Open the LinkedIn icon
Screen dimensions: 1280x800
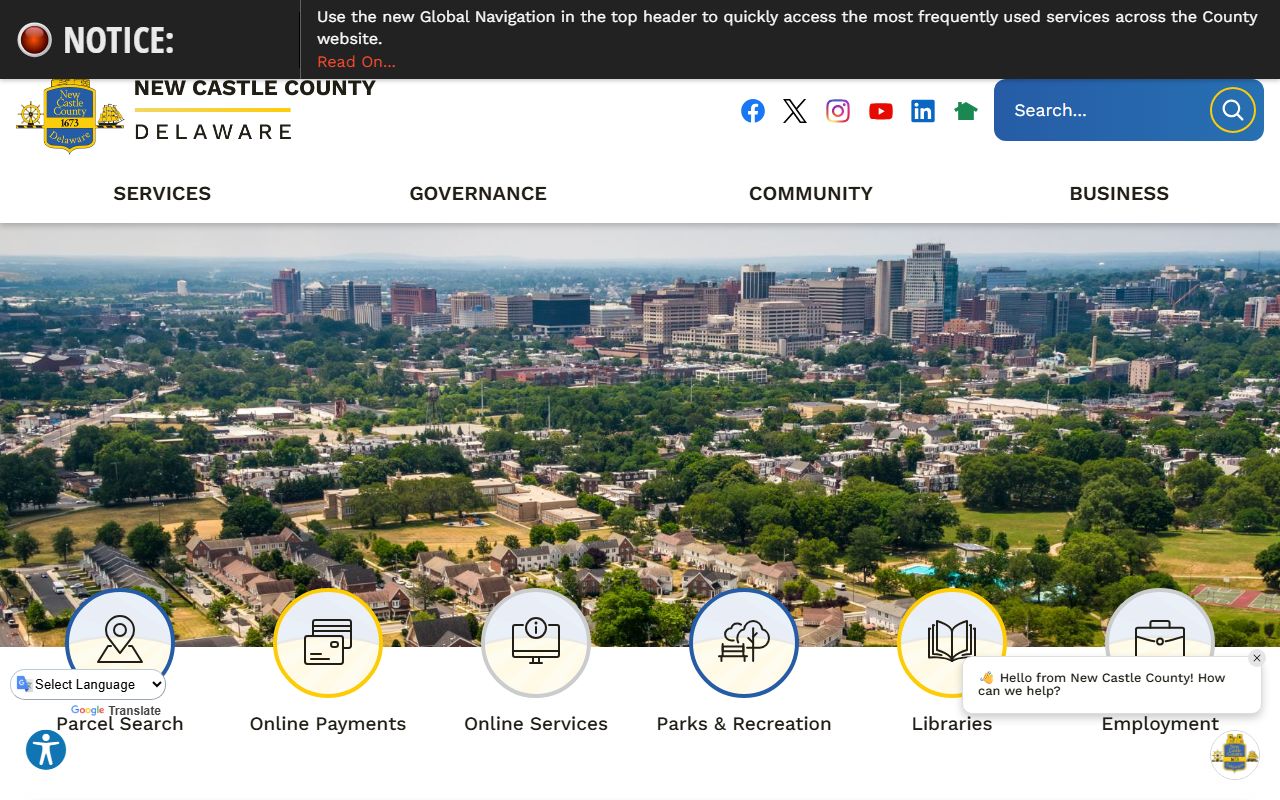click(923, 111)
